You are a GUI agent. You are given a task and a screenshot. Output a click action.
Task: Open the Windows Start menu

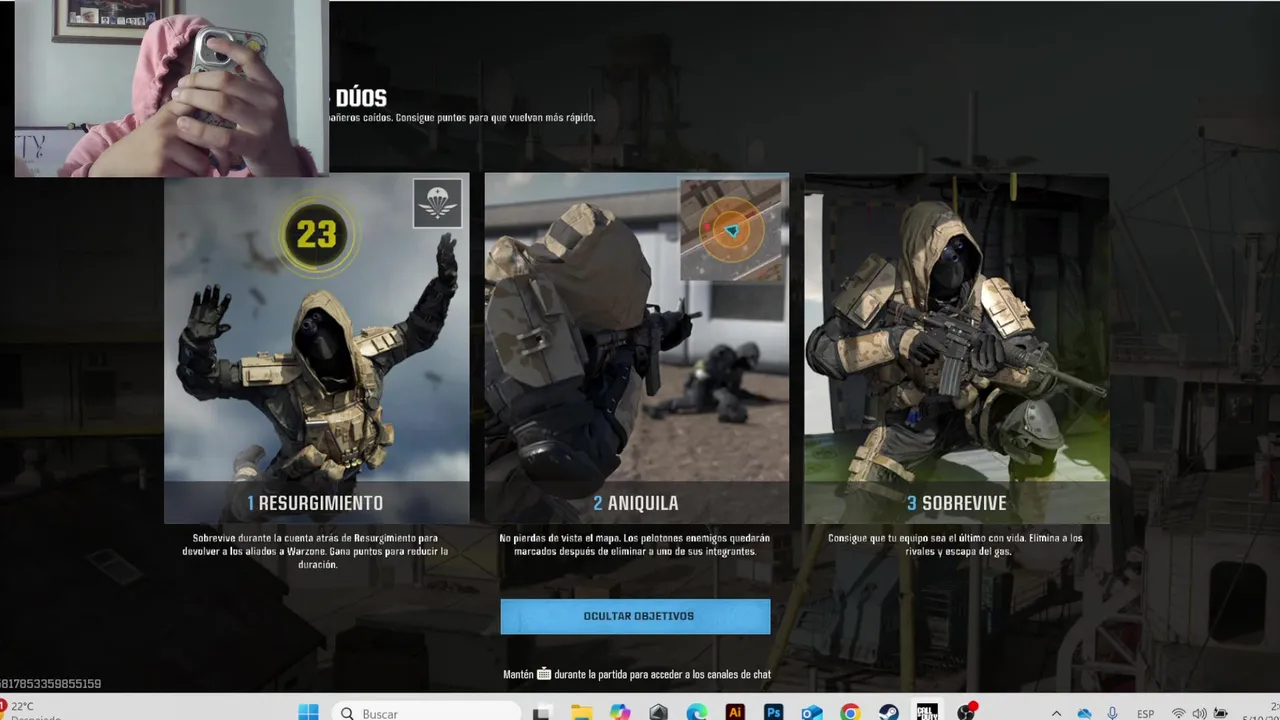click(308, 713)
